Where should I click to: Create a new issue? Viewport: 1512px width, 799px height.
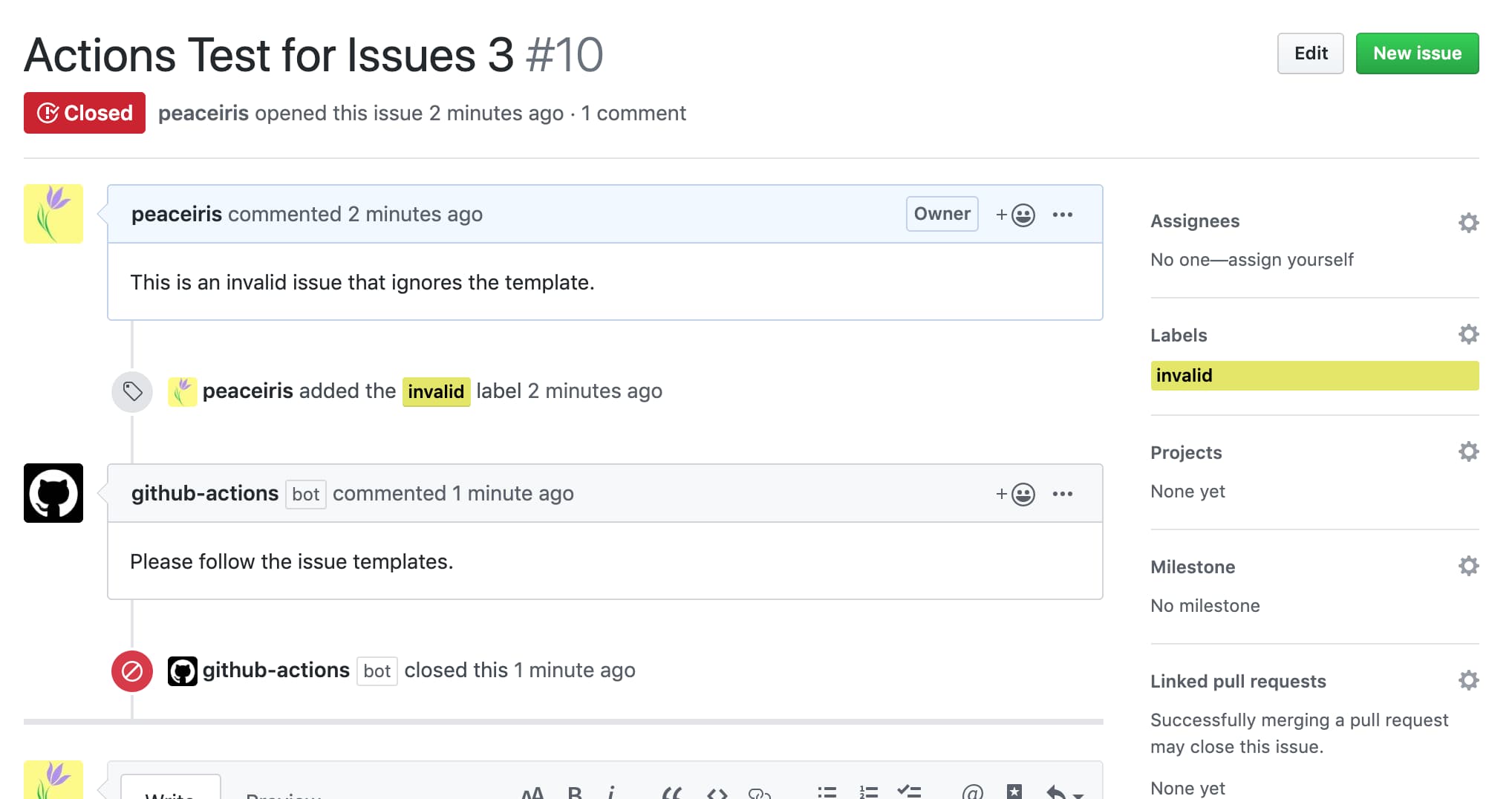[x=1417, y=53]
